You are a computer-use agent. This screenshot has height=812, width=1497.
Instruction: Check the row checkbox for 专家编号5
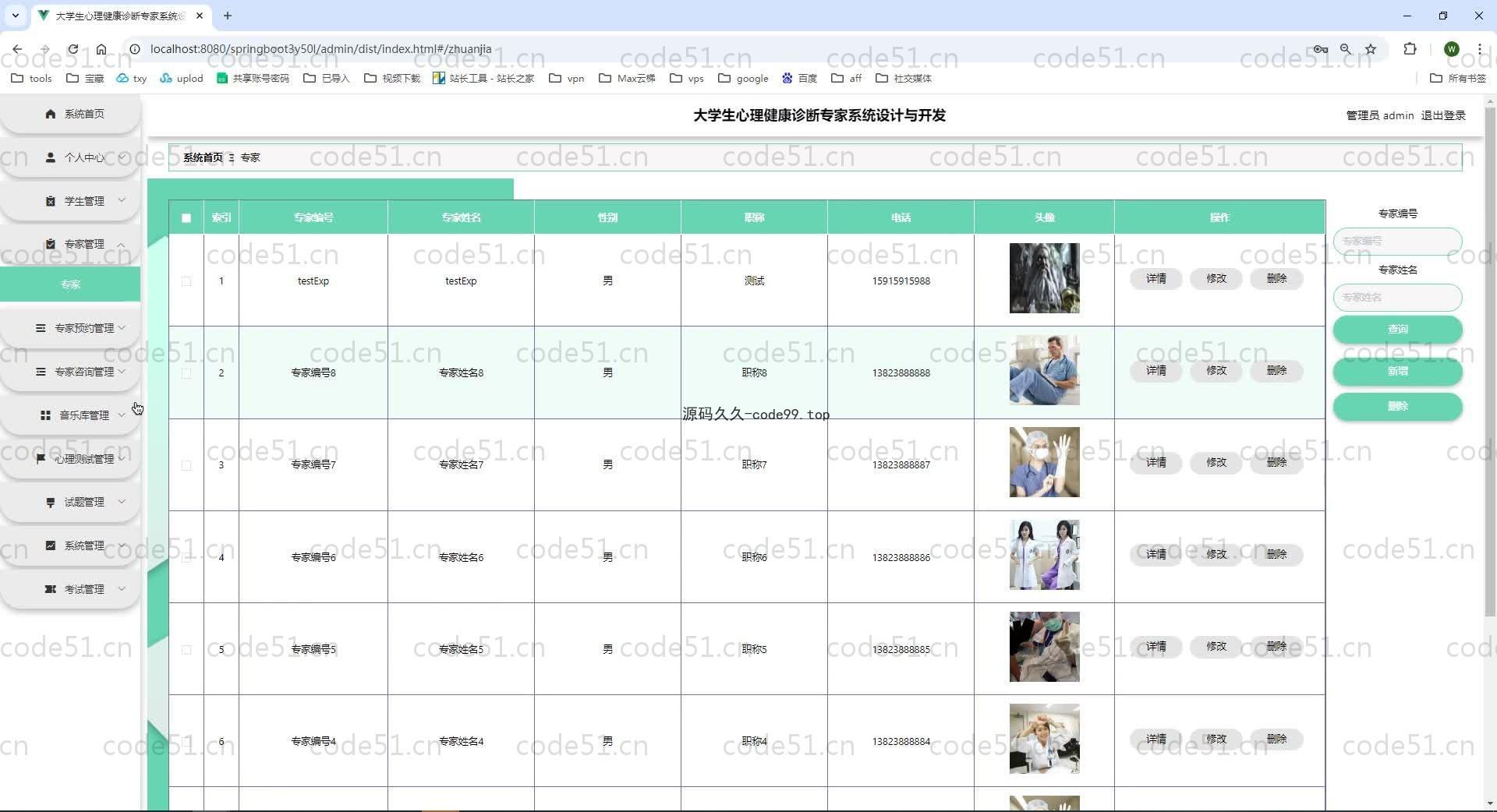coord(186,649)
